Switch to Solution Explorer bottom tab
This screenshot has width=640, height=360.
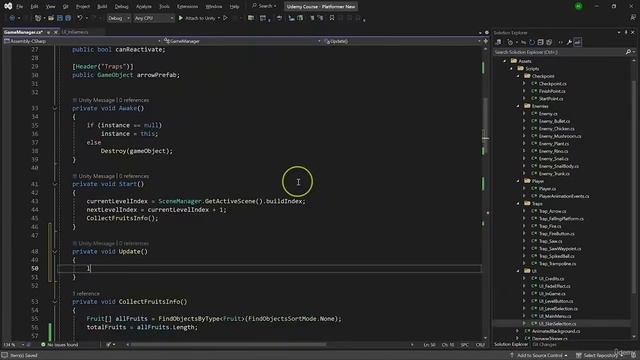pos(511,344)
